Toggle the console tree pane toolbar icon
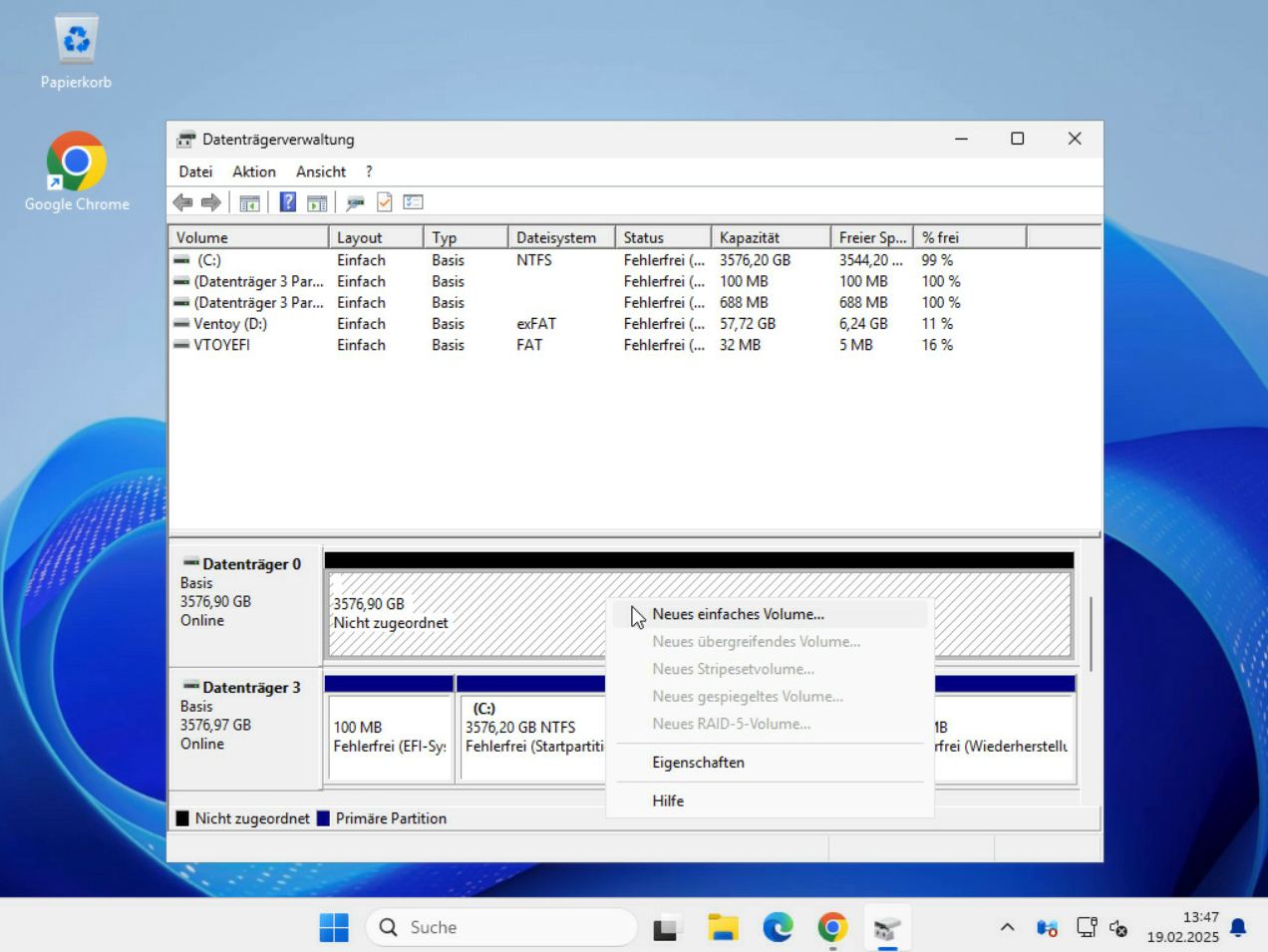Viewport: 1268px width, 952px height. (249, 202)
